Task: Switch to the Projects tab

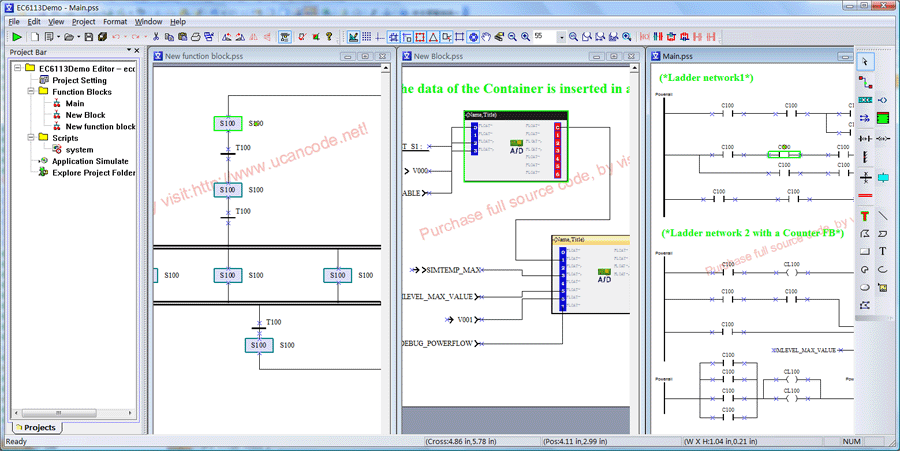Action: (35, 428)
